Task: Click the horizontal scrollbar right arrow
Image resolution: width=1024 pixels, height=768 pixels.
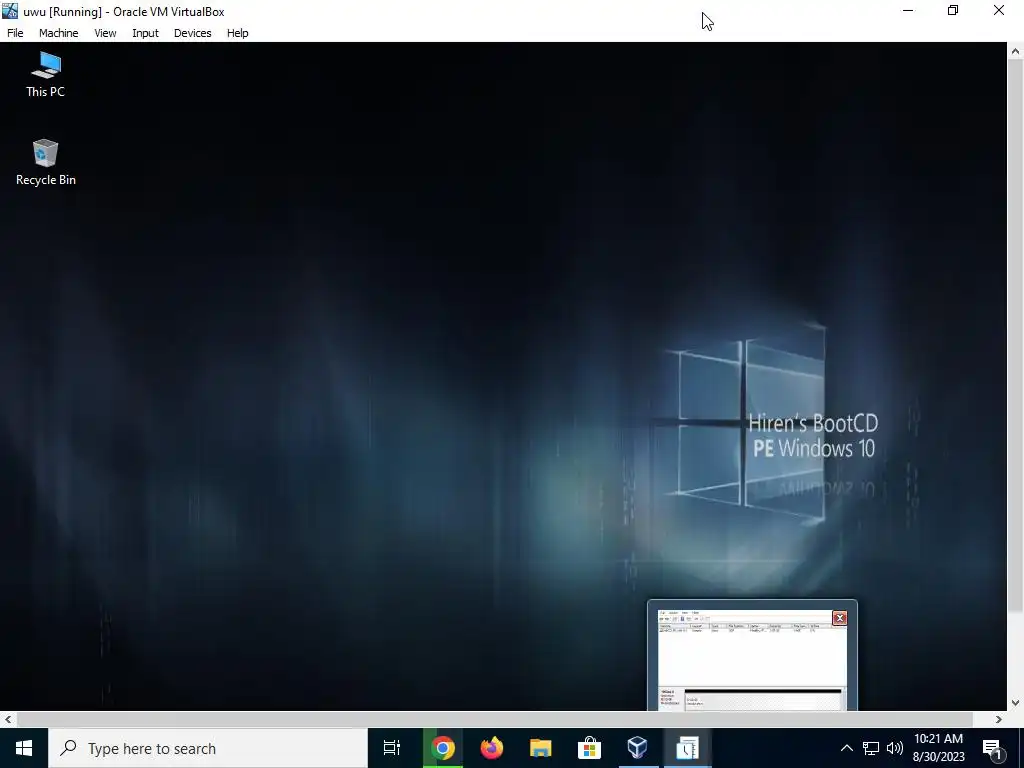Action: point(999,719)
